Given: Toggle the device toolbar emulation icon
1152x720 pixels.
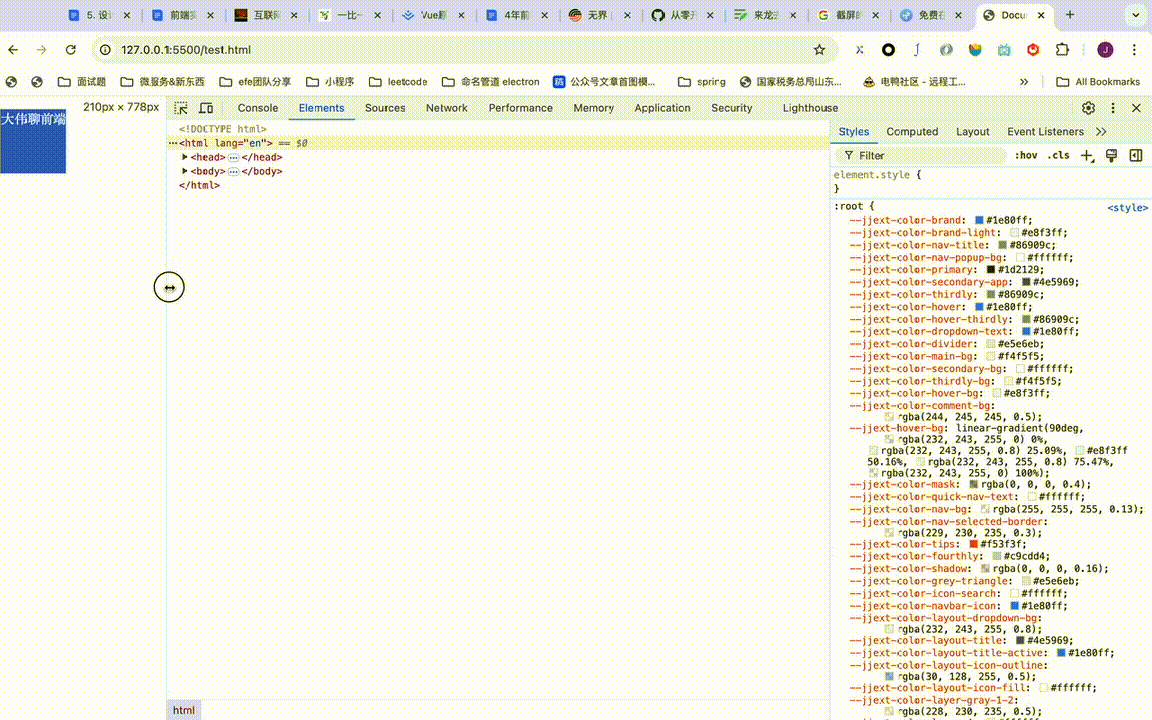Looking at the screenshot, I should [x=206, y=108].
